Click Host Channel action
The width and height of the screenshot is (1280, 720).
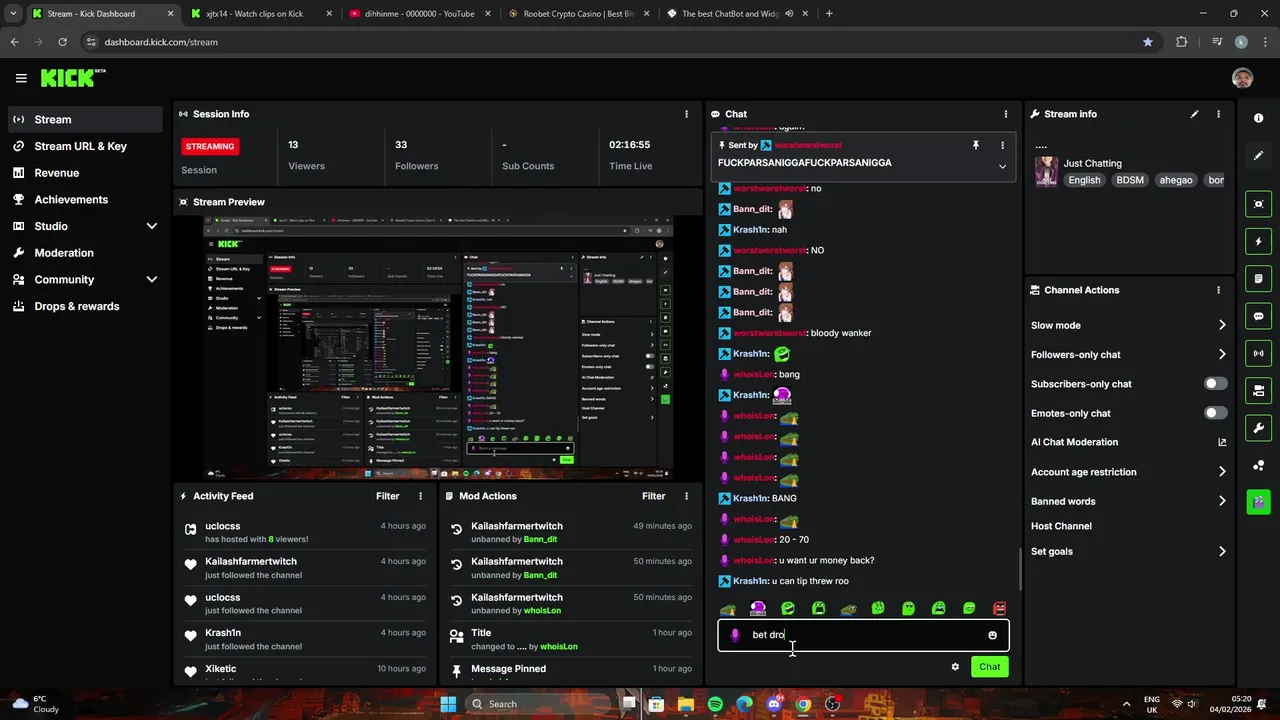pos(1061,526)
